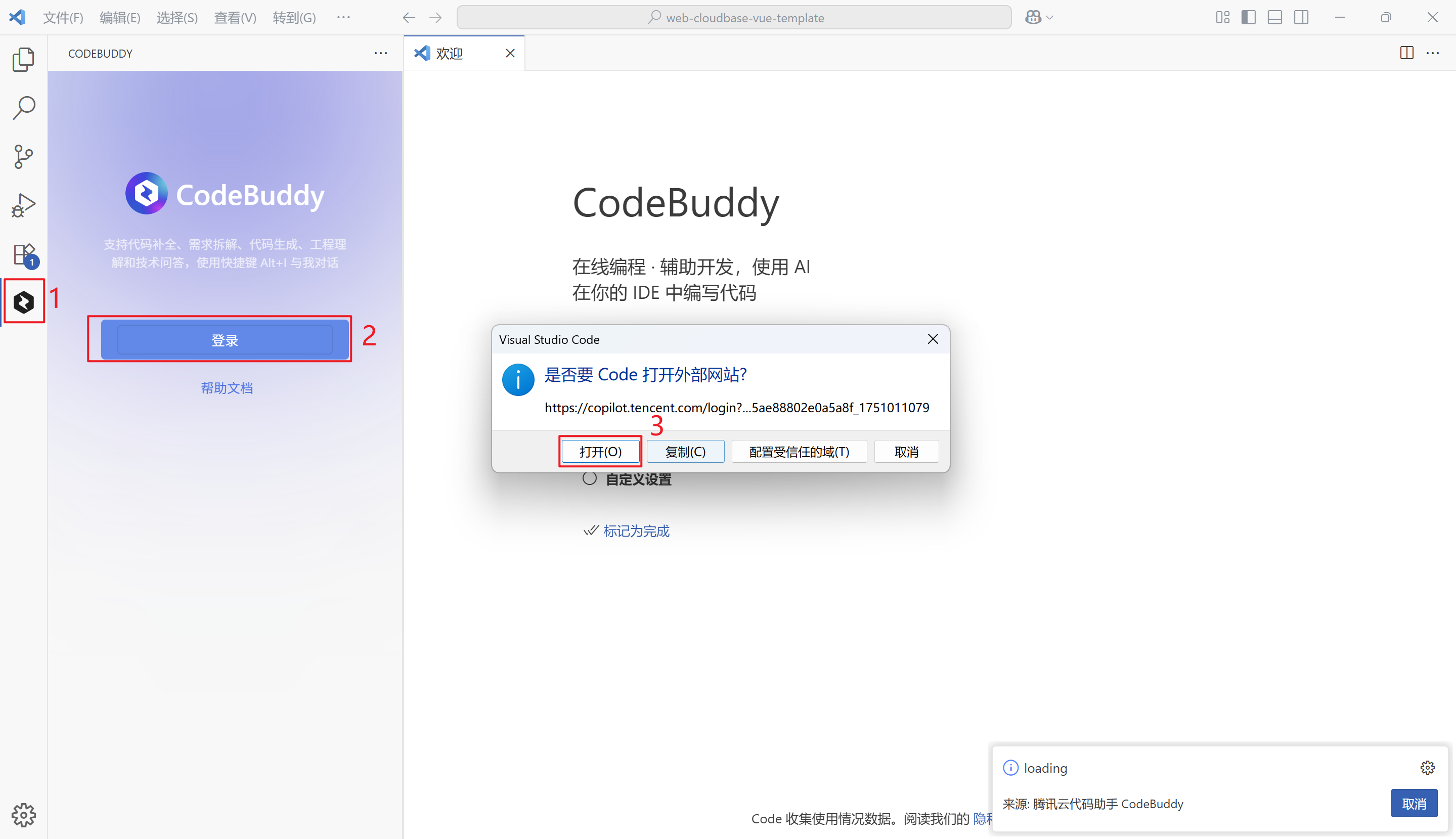Open the Copilot chat icon in title bar

click(1033, 17)
